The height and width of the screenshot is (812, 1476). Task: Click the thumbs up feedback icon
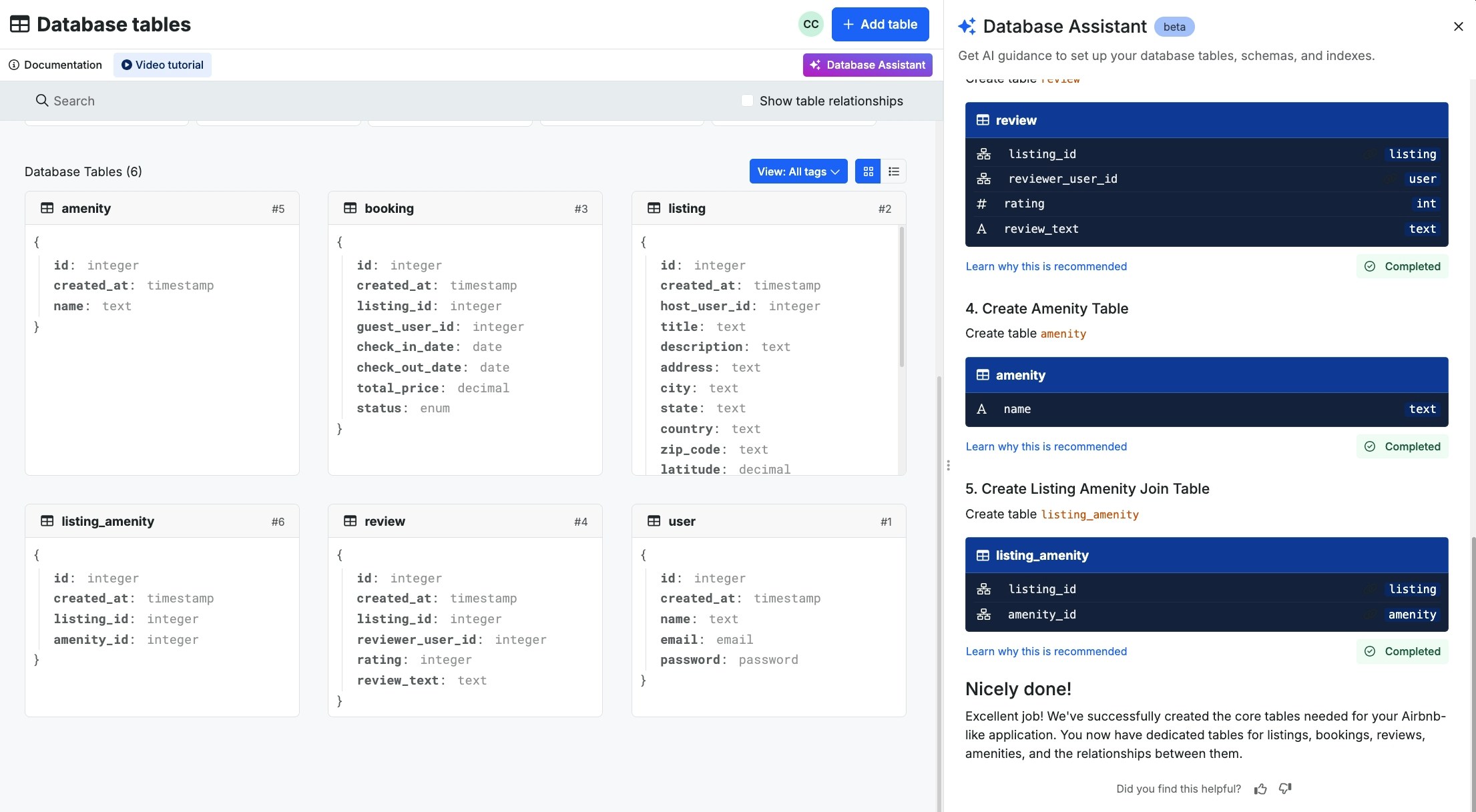click(x=1260, y=789)
